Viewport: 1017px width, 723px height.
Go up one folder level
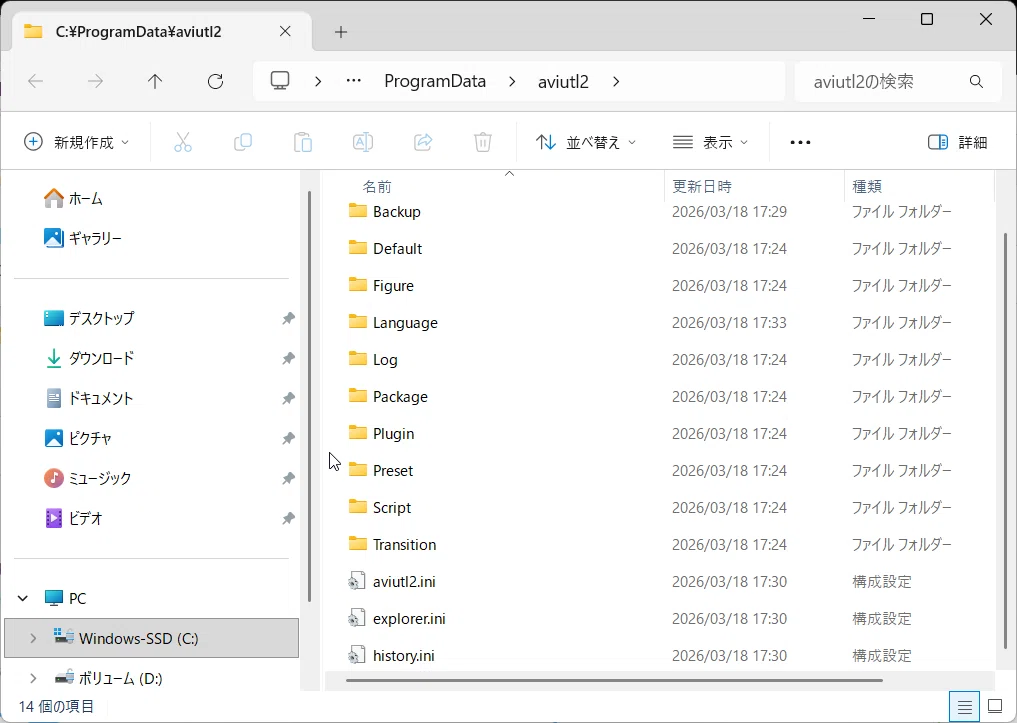click(x=155, y=82)
